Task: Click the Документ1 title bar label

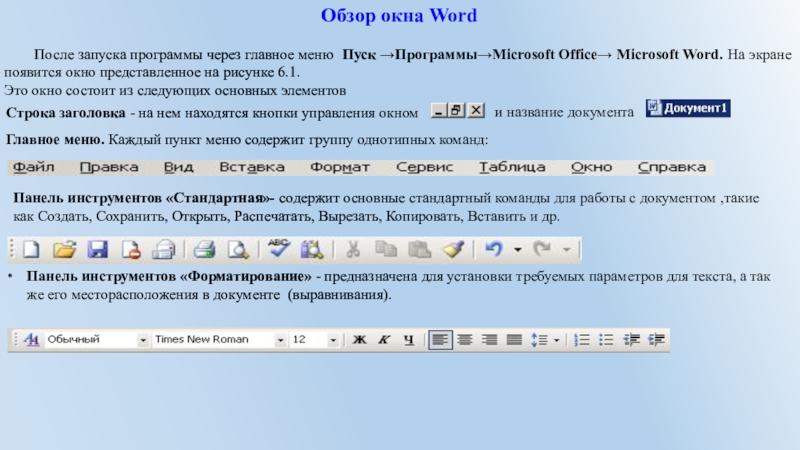Action: [x=695, y=108]
